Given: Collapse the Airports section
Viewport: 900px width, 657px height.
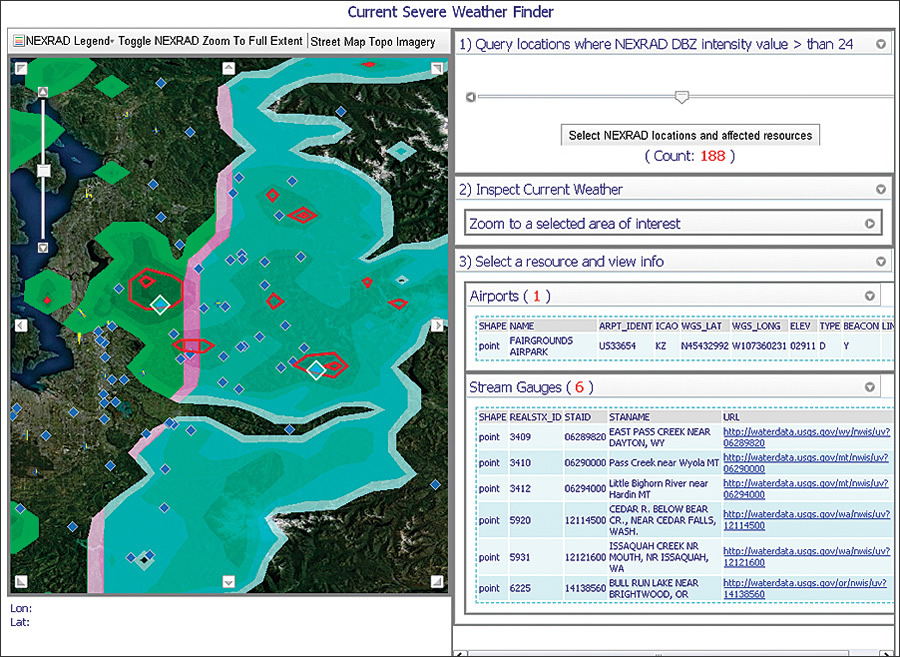Looking at the screenshot, I should point(870,296).
